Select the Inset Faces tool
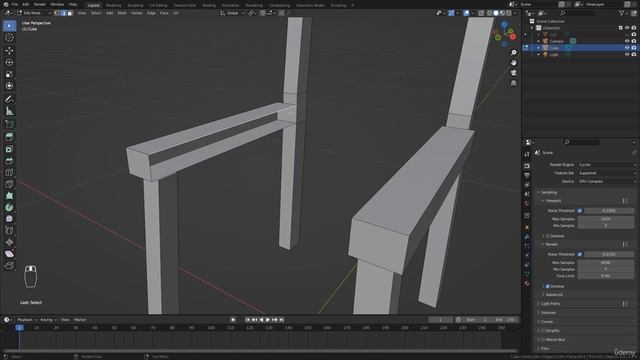640x360 pixels. (9, 149)
